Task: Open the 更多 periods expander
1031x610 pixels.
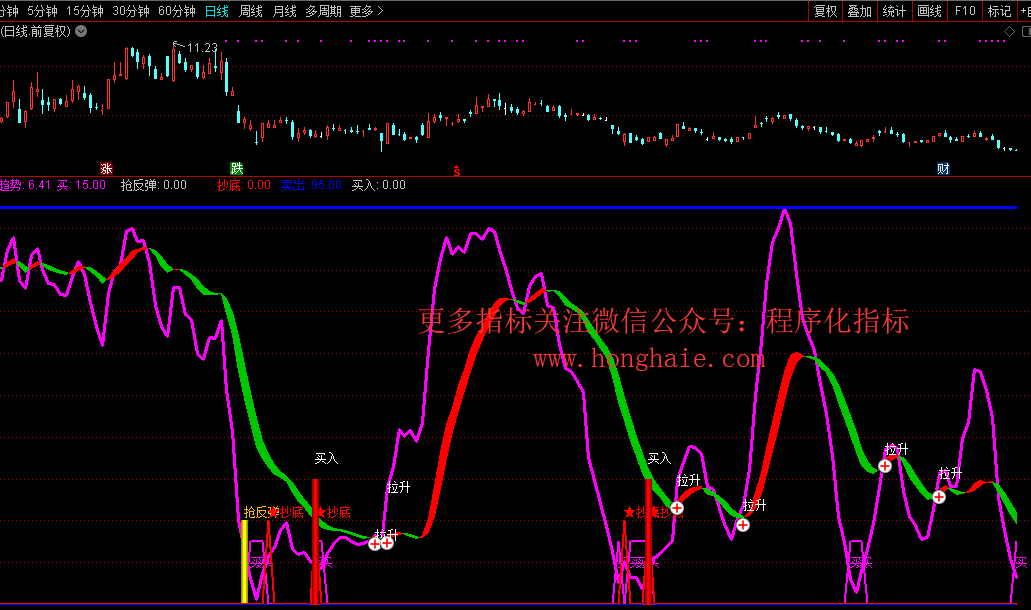Action: coord(366,11)
